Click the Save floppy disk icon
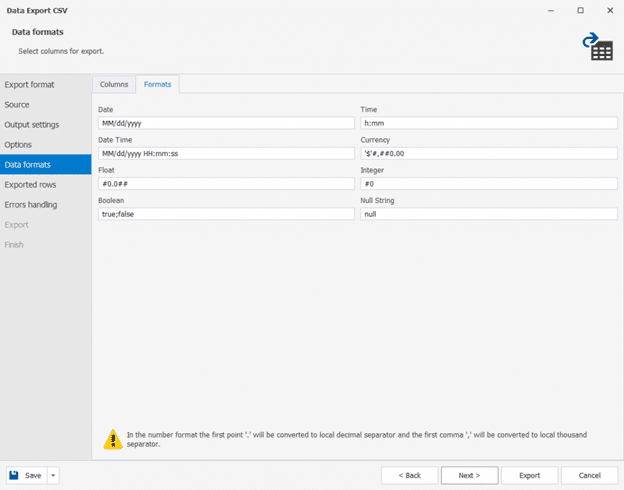 point(16,475)
